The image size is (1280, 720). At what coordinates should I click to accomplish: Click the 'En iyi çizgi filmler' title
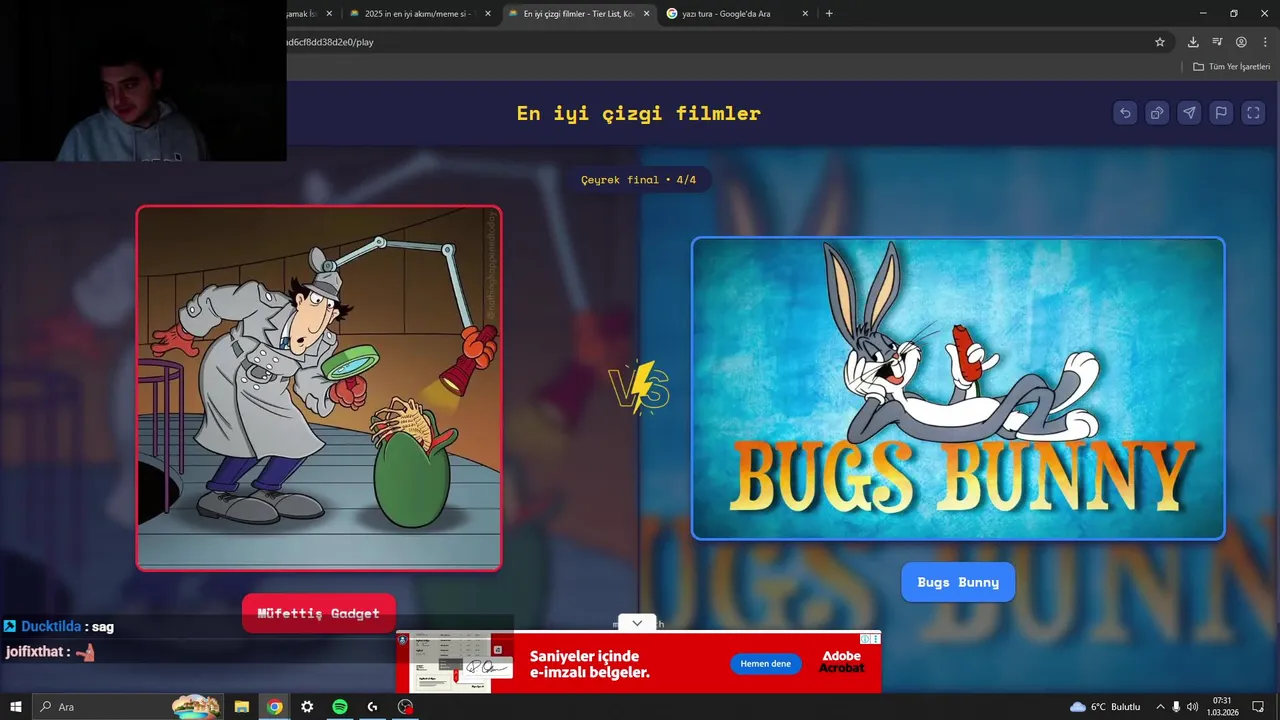pos(639,113)
